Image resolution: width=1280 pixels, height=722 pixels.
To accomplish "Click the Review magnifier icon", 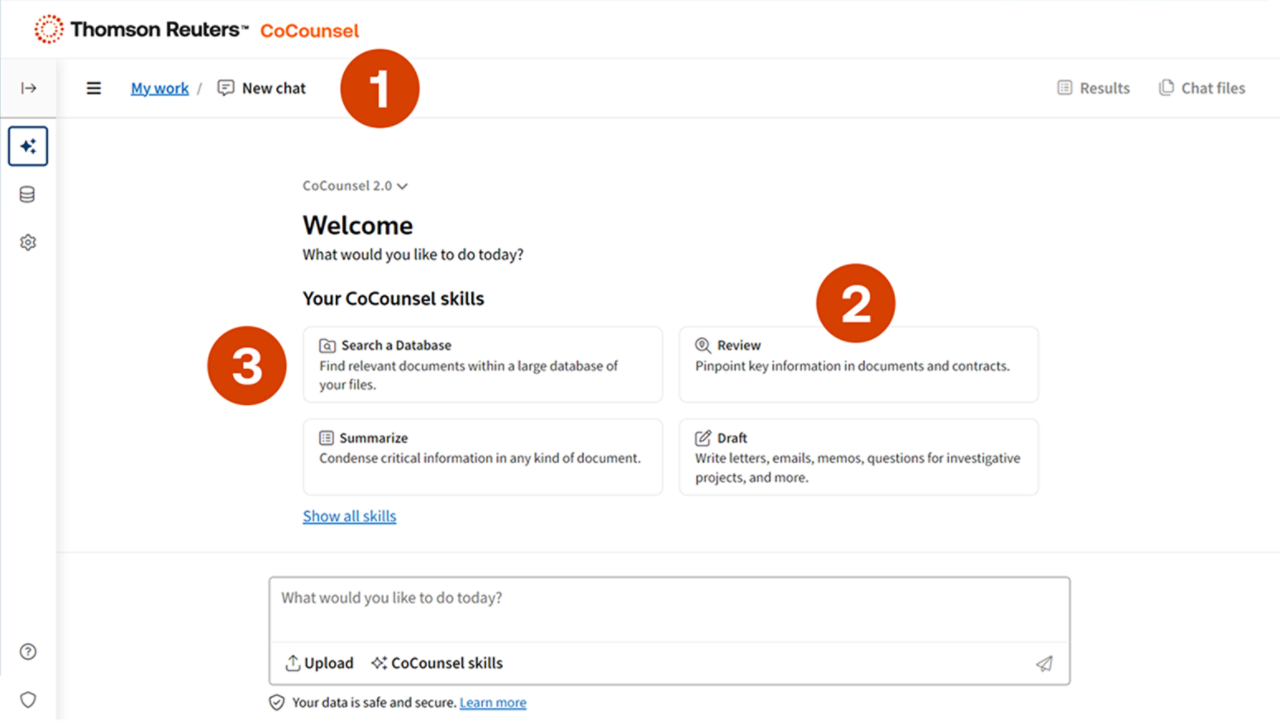I will click(x=703, y=346).
